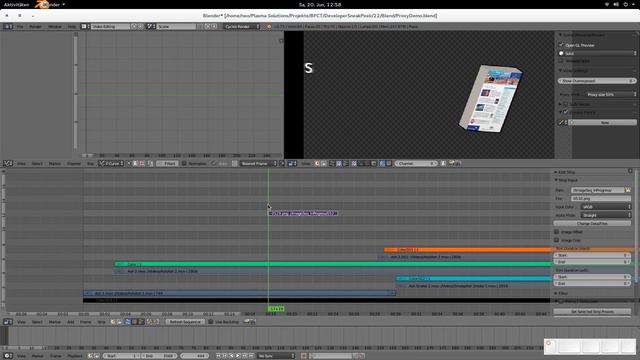Image resolution: width=640 pixels, height=360 pixels.
Task: Open the Strip menu in the Sequencer header
Action: click(x=101, y=322)
